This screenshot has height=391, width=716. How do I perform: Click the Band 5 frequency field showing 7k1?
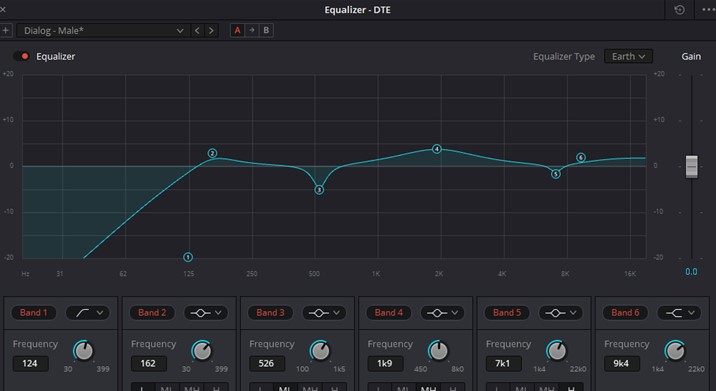[503, 364]
